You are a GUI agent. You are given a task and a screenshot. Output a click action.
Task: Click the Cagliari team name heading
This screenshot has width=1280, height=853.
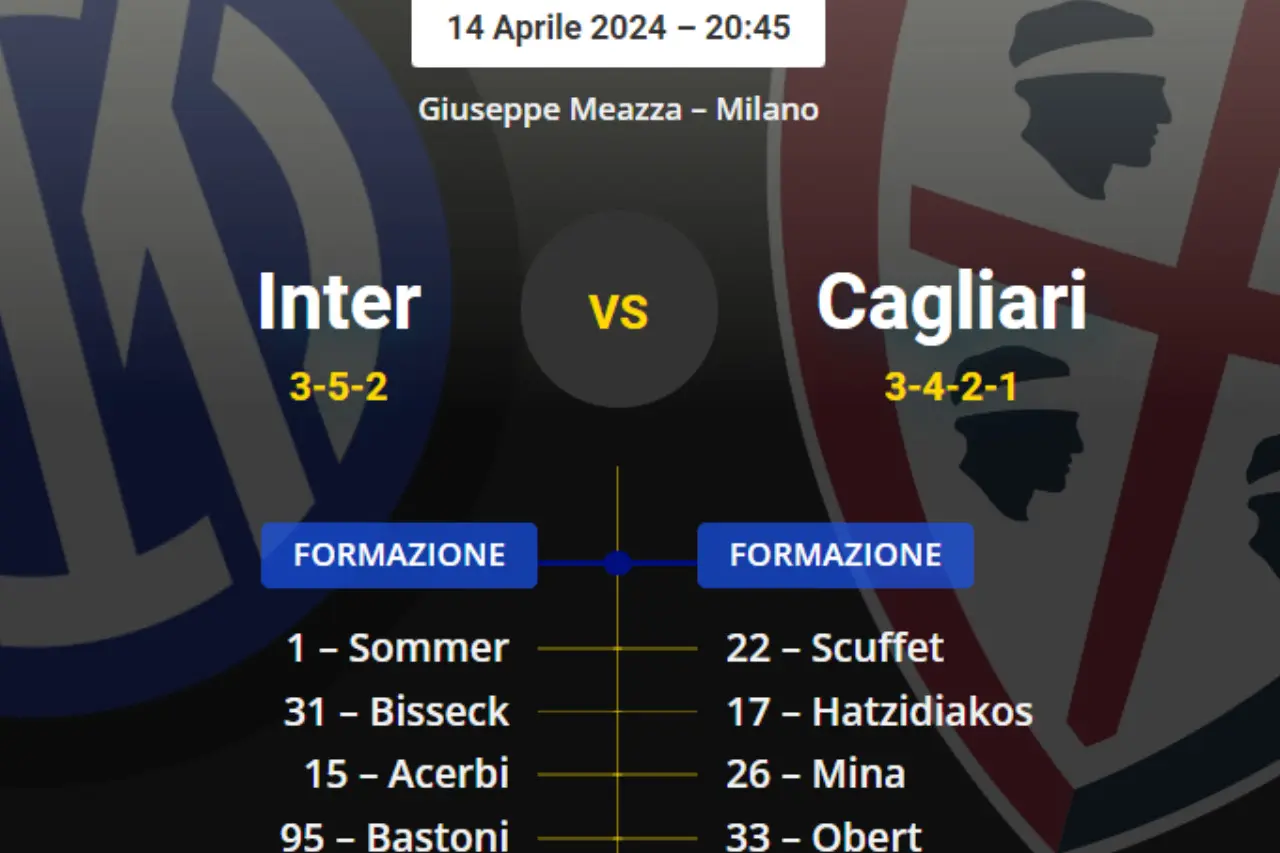(951, 301)
